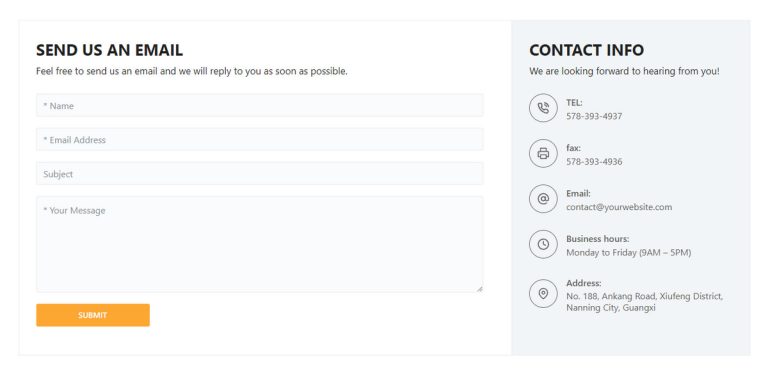Click the message box resize handle

[x=480, y=289]
